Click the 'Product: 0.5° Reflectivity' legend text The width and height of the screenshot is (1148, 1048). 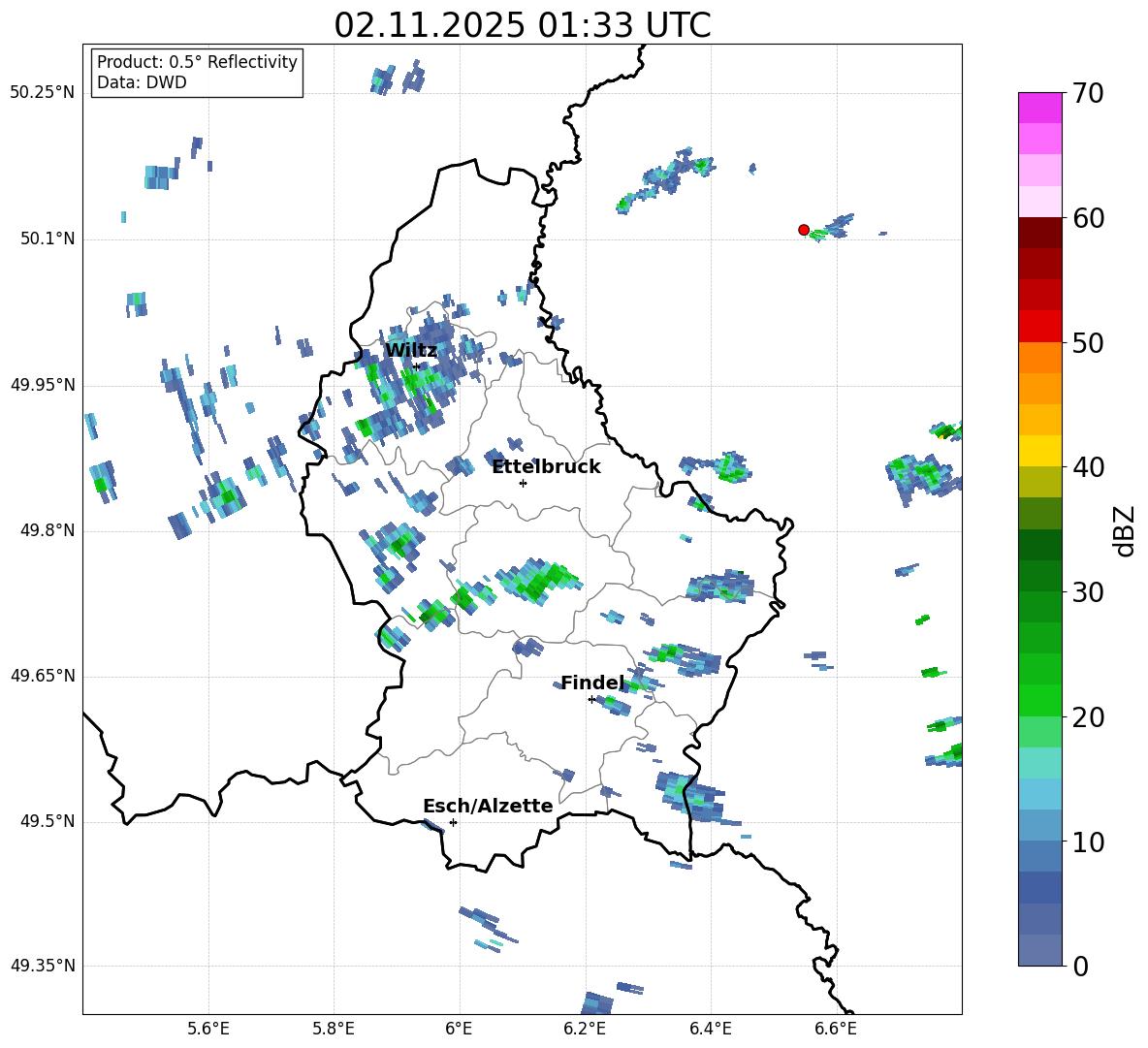[x=197, y=62]
